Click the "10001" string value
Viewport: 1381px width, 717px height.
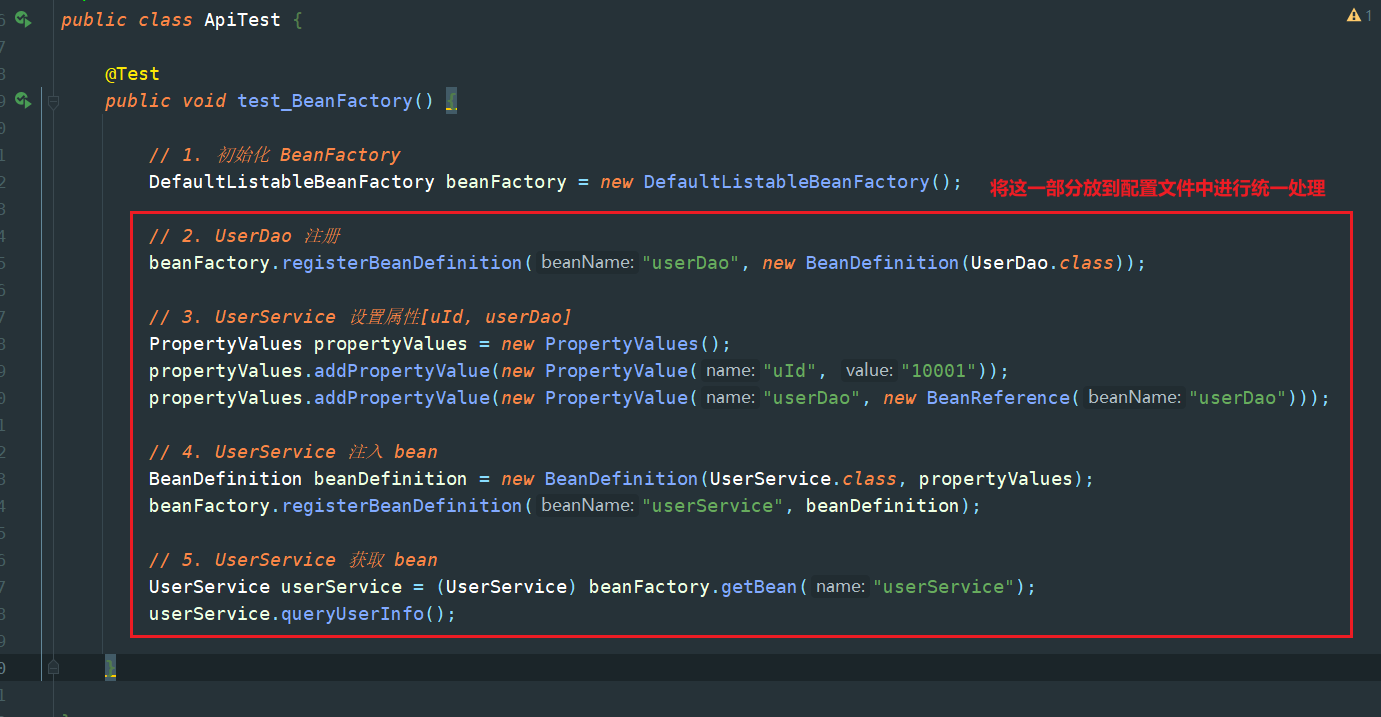click(939, 371)
